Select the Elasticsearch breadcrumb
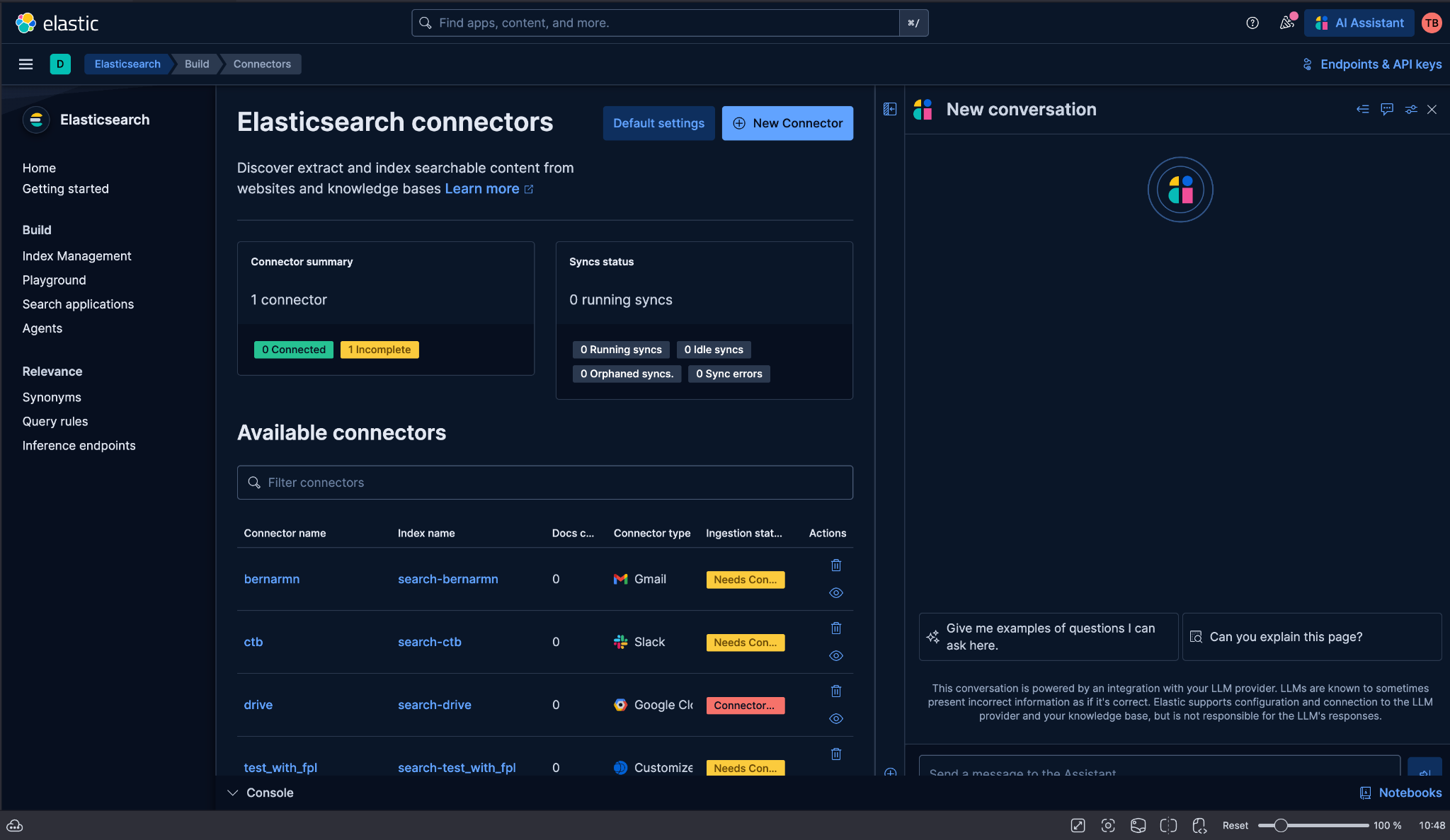This screenshot has width=1450, height=840. coord(127,64)
